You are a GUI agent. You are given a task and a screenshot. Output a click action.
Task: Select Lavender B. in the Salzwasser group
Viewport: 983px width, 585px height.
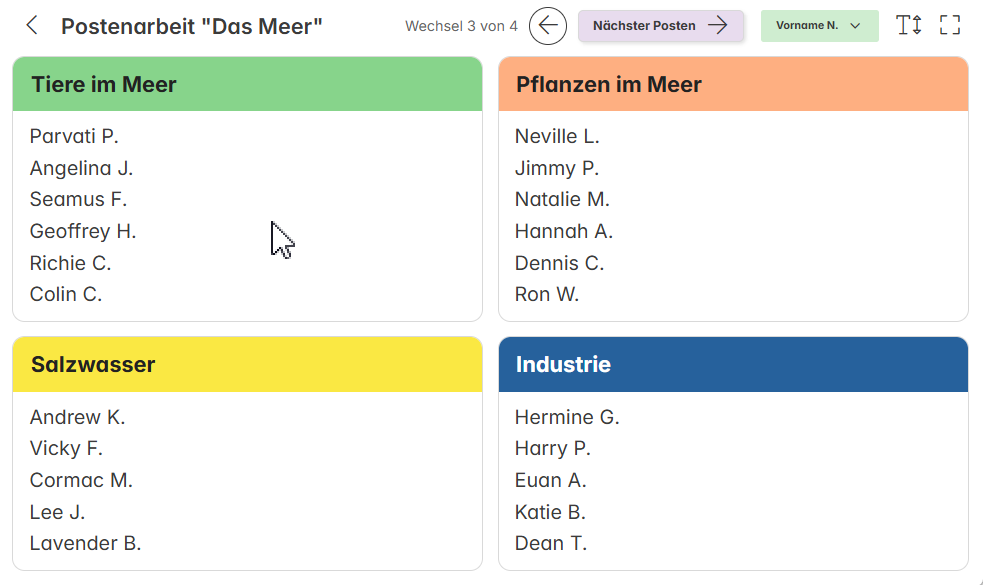click(x=85, y=543)
